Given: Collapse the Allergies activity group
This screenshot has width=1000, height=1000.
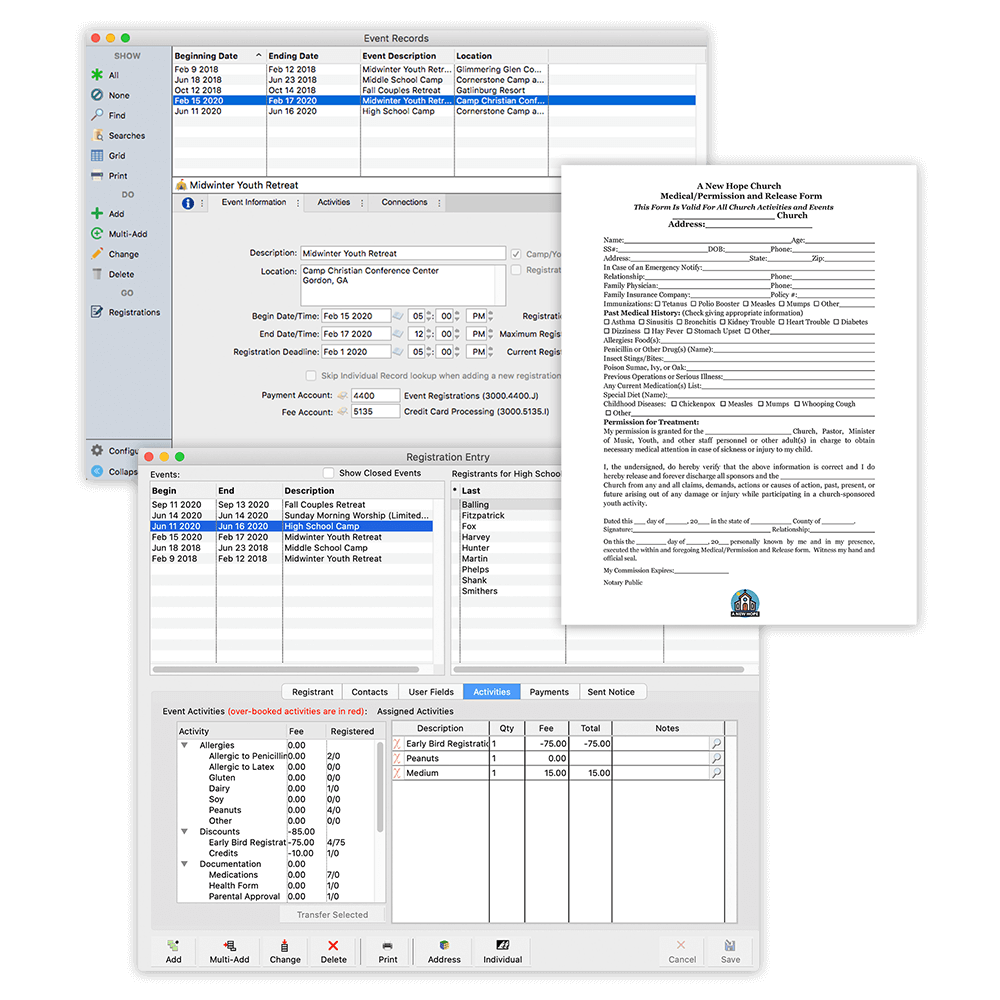Looking at the screenshot, I should (184, 745).
